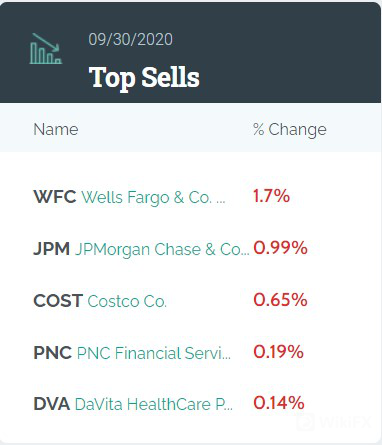
Task: Select the PNC ticker symbol
Action: 52,353
